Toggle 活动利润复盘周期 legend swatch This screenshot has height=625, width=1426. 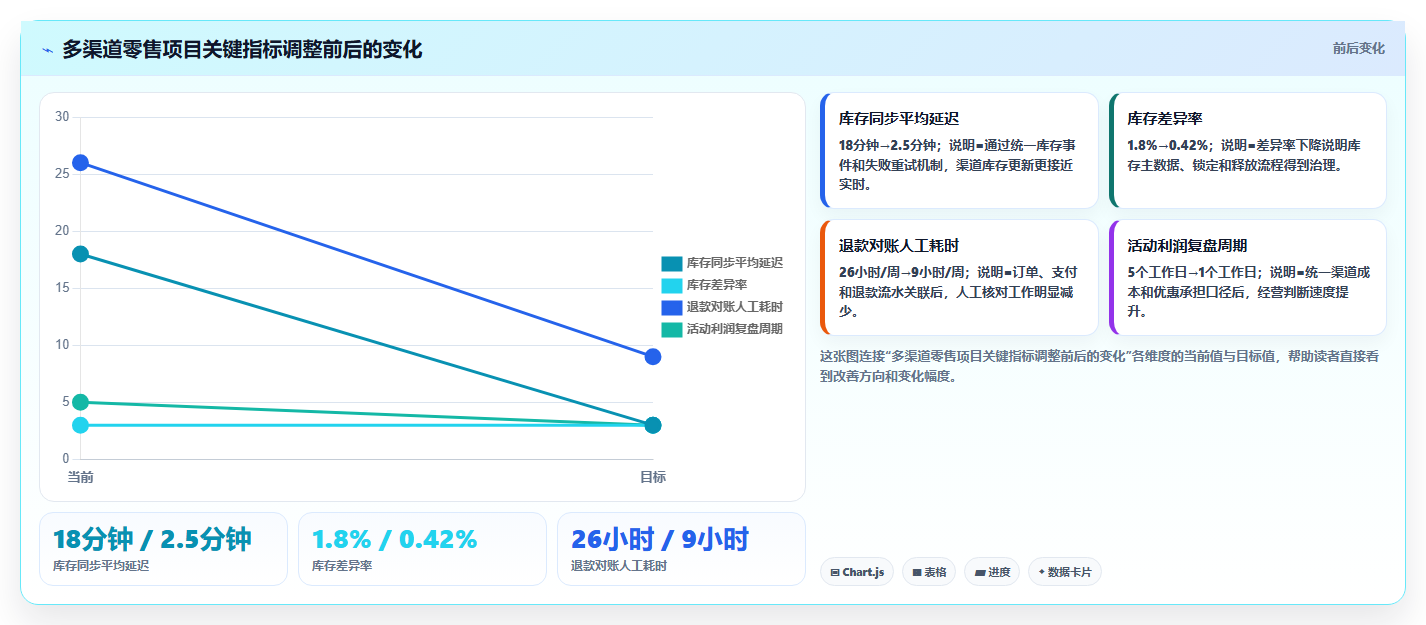671,329
